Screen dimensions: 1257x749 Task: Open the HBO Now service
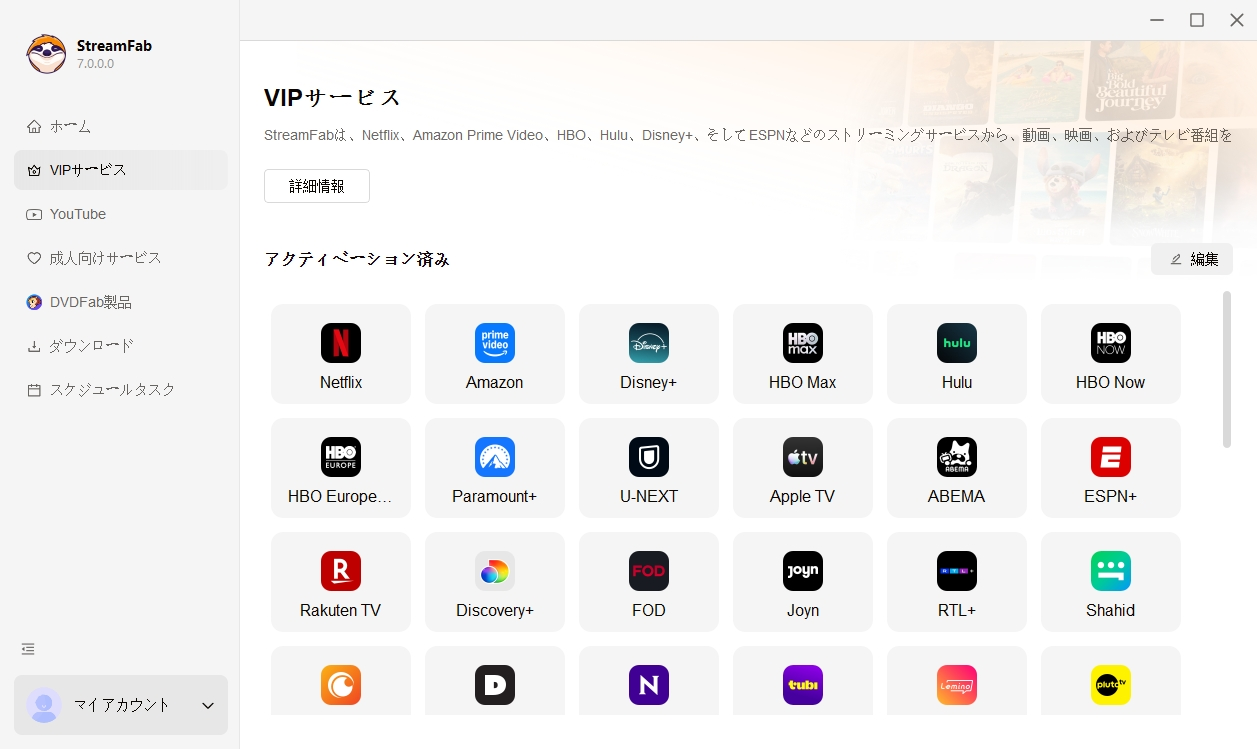point(1110,354)
